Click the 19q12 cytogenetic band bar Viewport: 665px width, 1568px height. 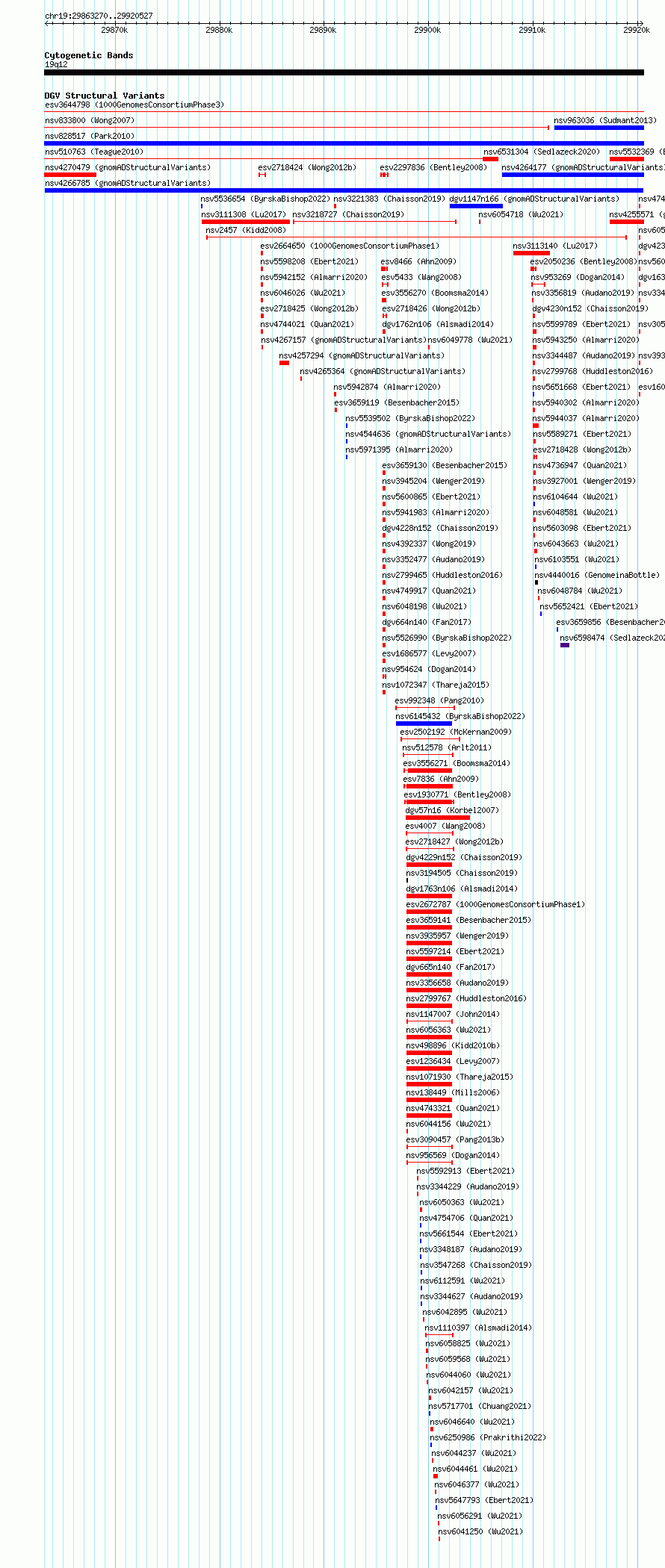(x=344, y=72)
